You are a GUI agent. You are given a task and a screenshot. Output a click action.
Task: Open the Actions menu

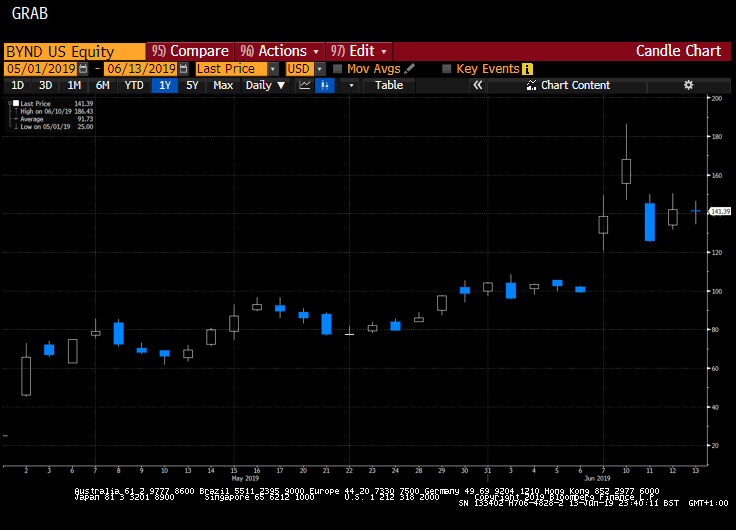(x=280, y=51)
